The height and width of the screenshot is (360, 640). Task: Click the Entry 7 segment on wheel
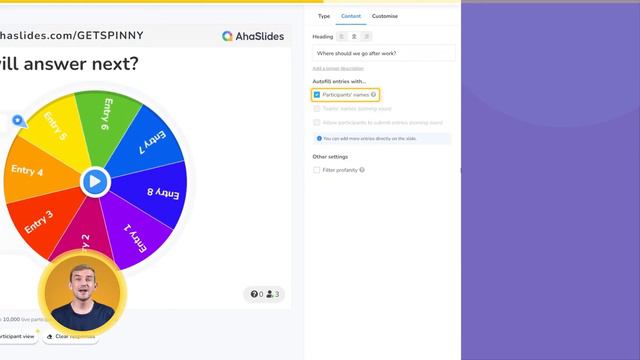pos(151,143)
